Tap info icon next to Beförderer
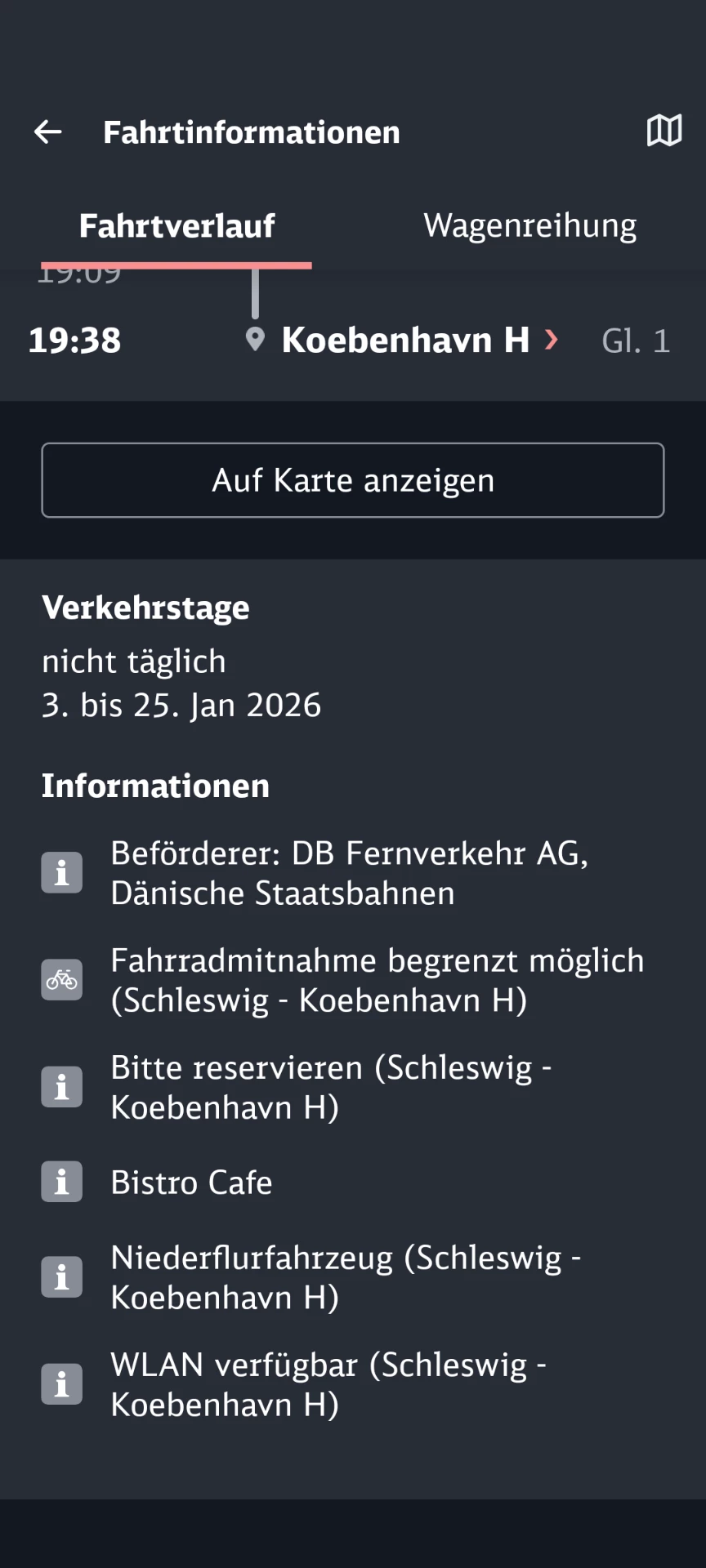The height and width of the screenshot is (1568, 706). pos(62,872)
